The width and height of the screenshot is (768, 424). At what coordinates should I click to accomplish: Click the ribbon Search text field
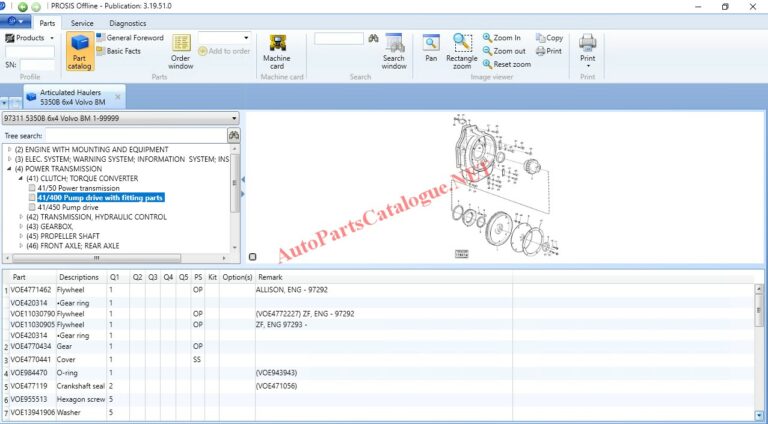coord(339,38)
